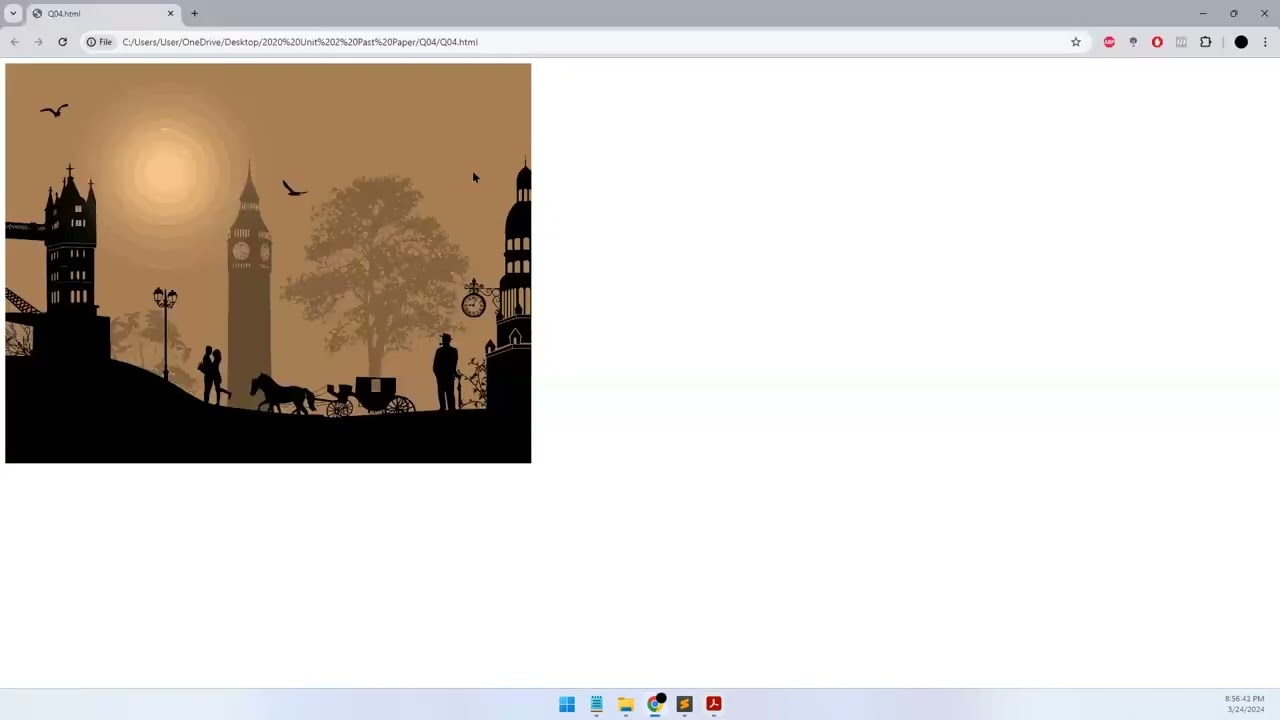This screenshot has width=1280, height=720.
Task: Open the AdBlock Plus extension
Action: (1109, 42)
